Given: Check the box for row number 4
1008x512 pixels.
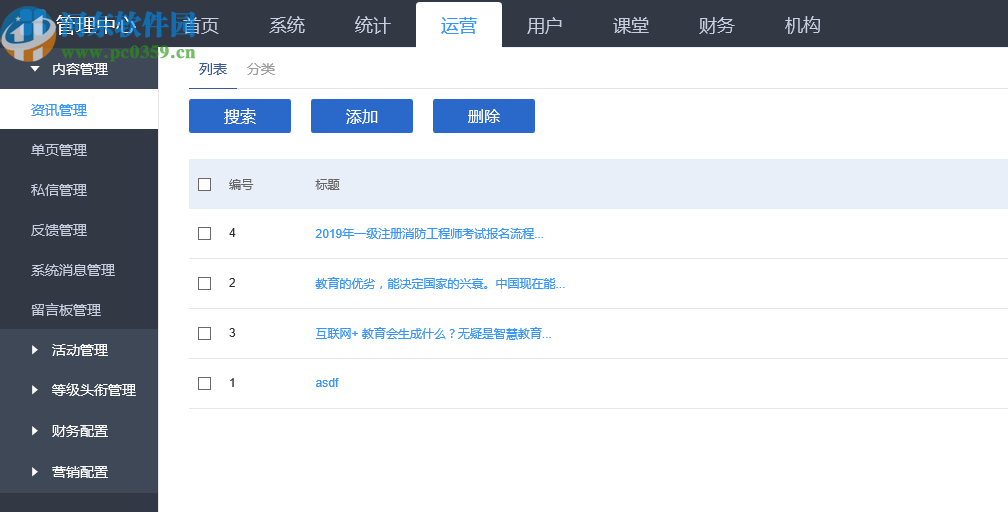Looking at the screenshot, I should click(204, 233).
